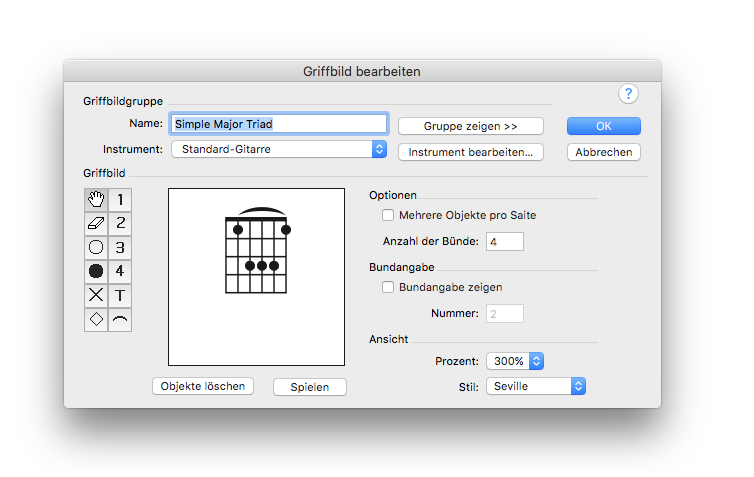Select the thumb T fingering tool
Viewport: 754px width, 477px height.
click(x=120, y=295)
